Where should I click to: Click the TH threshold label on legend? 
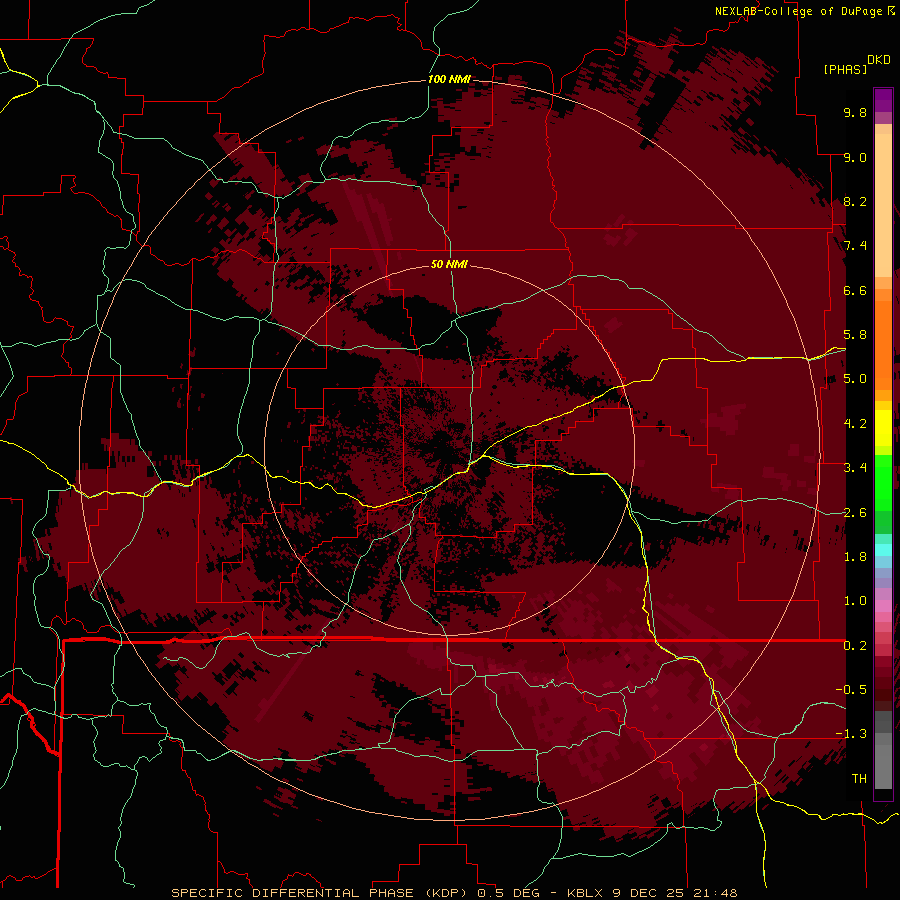859,779
